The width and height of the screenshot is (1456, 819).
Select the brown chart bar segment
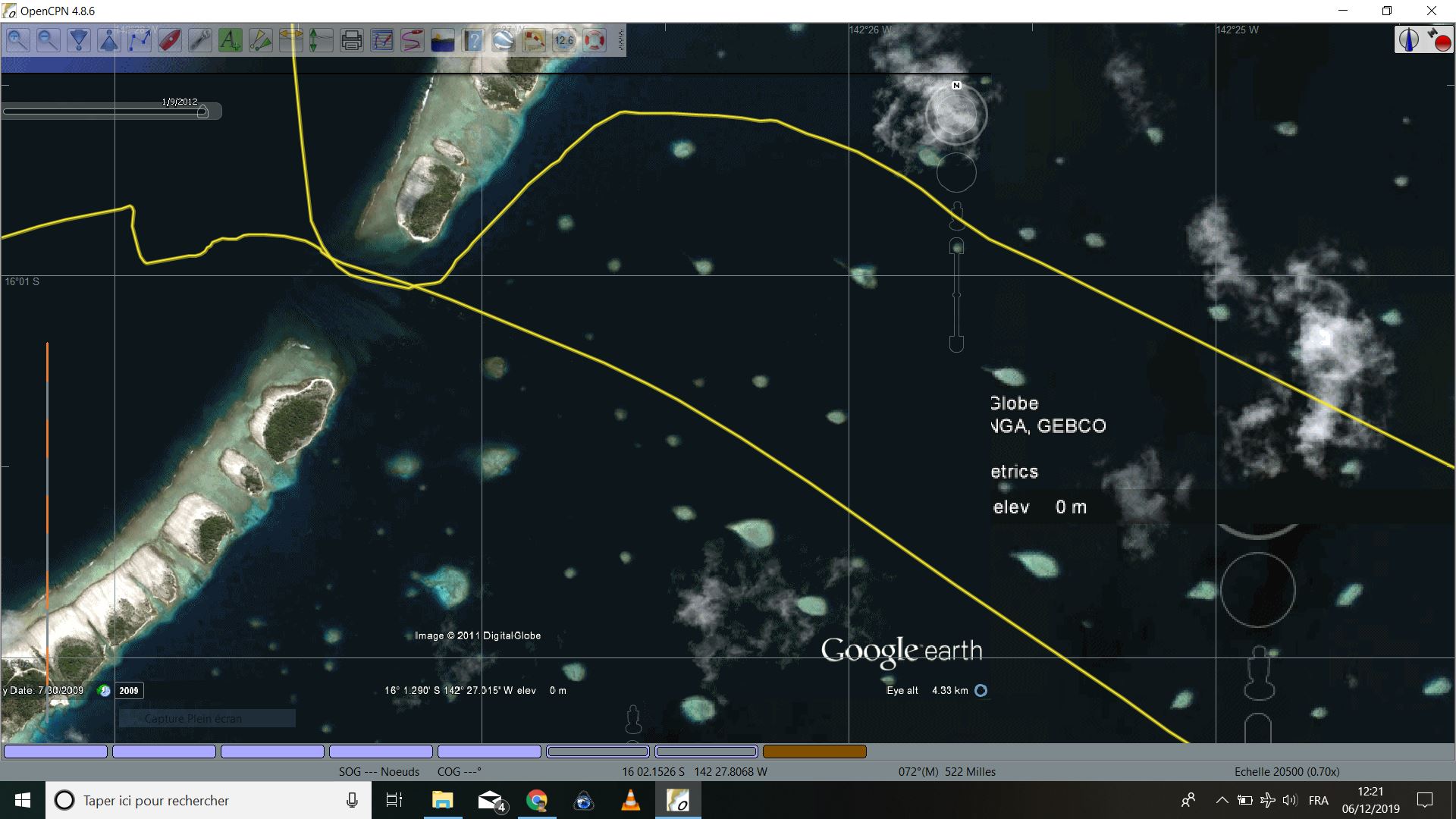(814, 752)
